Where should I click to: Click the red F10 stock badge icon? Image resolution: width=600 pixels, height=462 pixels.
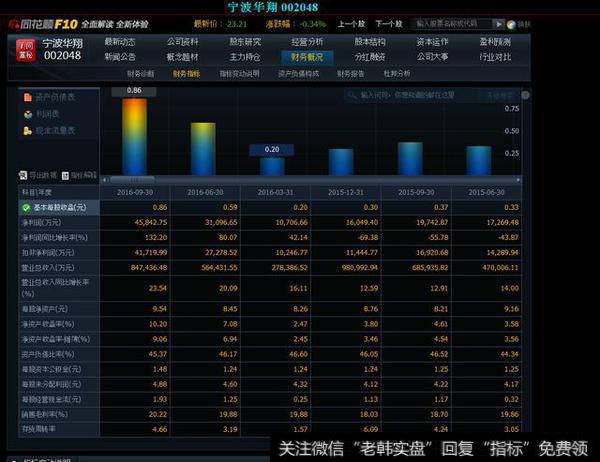point(26,50)
